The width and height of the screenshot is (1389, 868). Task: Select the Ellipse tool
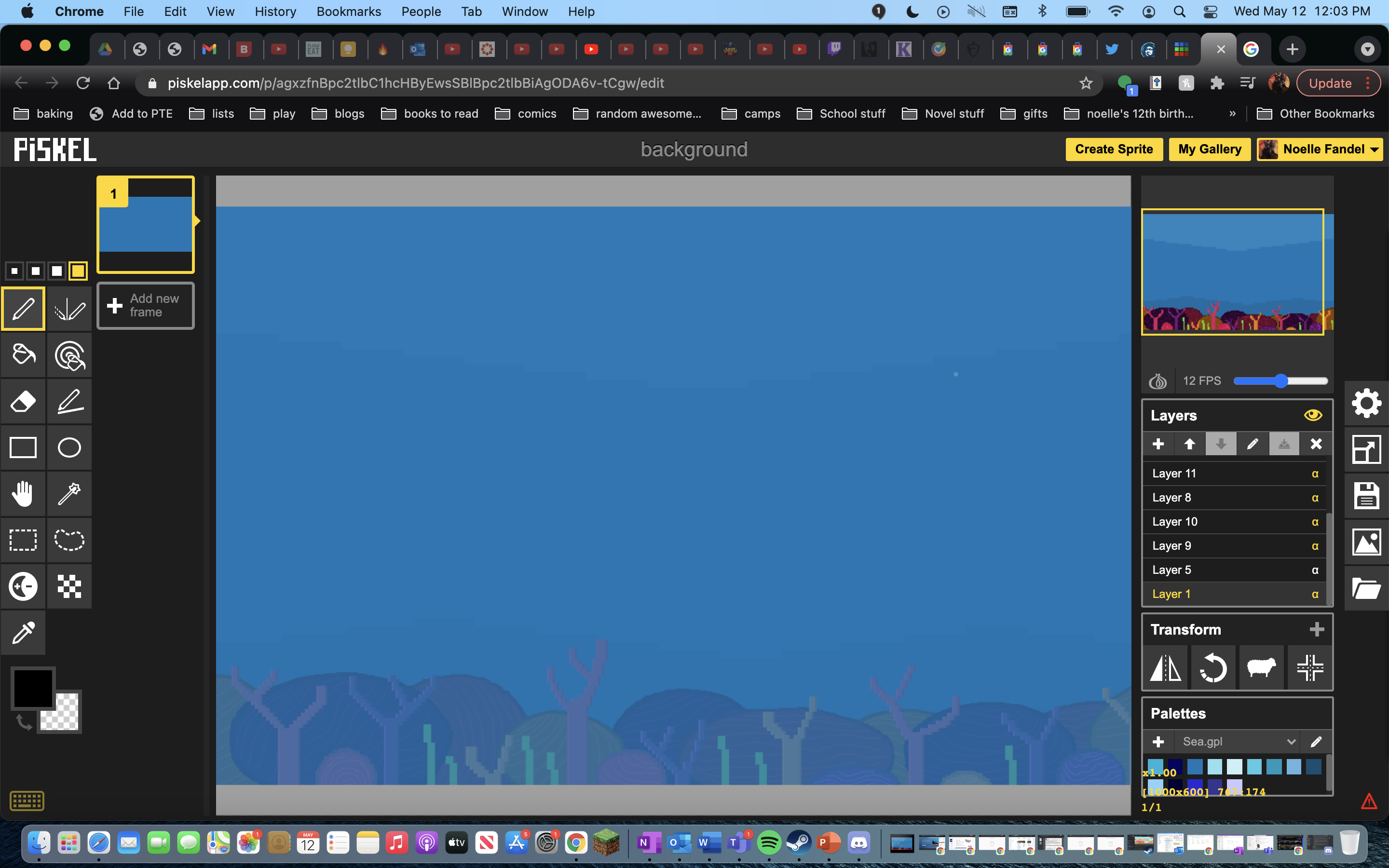tap(69, 447)
